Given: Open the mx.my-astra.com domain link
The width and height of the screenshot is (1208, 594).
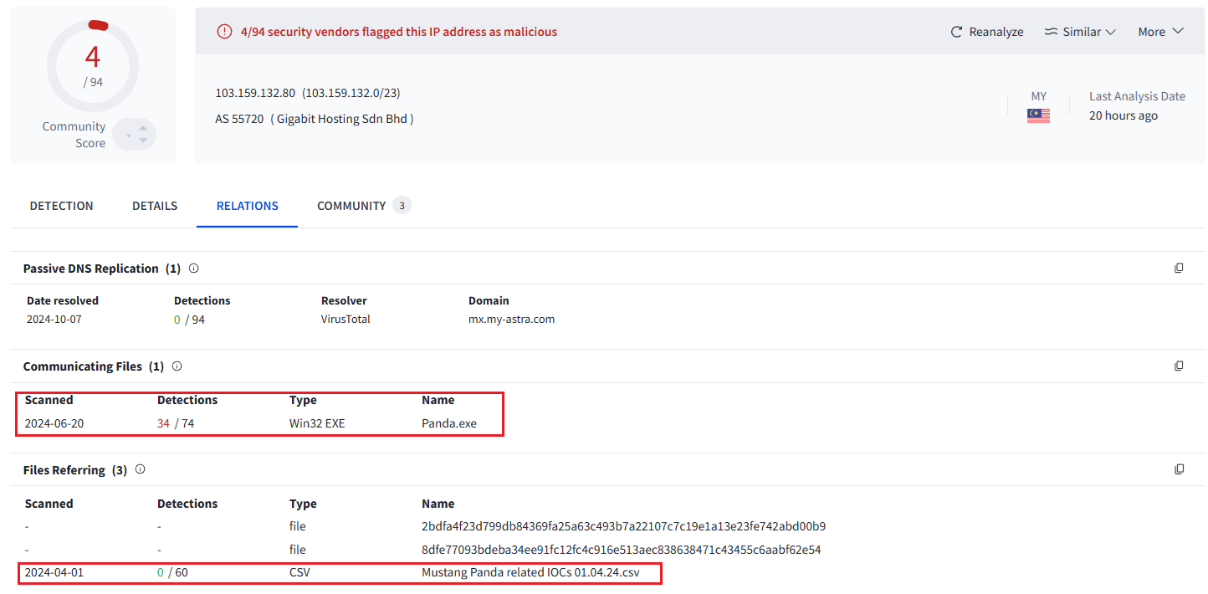Looking at the screenshot, I should (511, 320).
